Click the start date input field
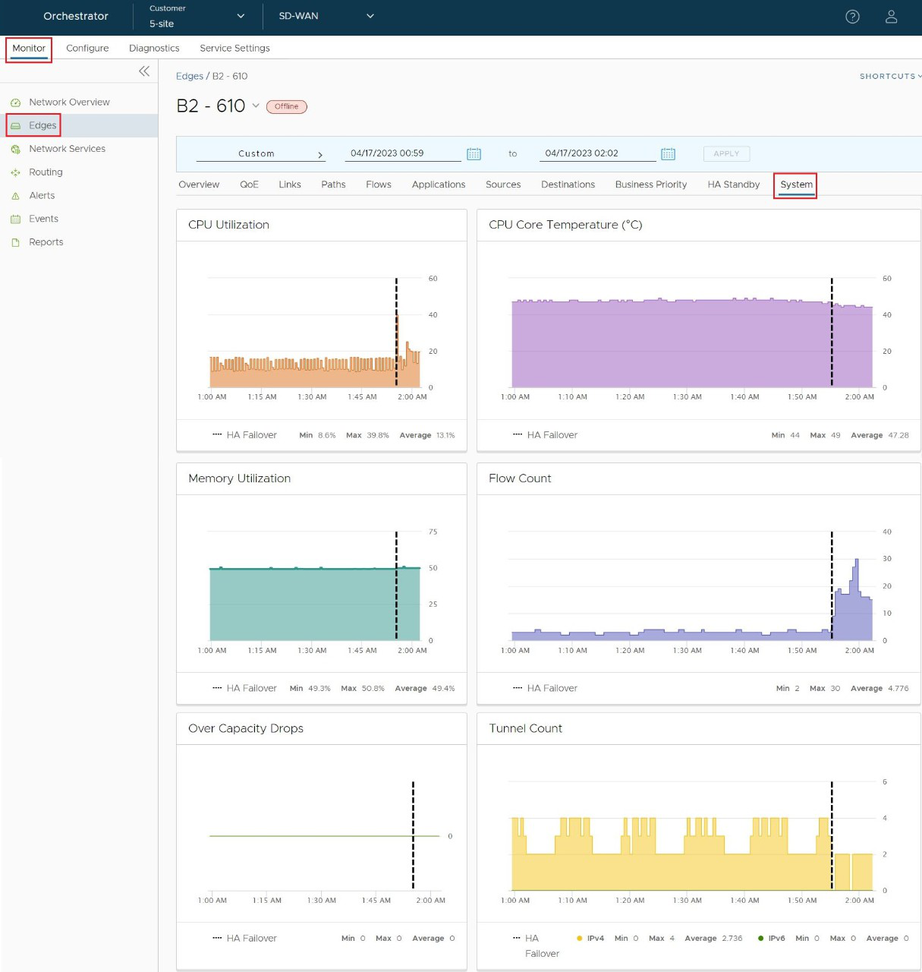Viewport: 922px width, 972px height. (x=400, y=154)
